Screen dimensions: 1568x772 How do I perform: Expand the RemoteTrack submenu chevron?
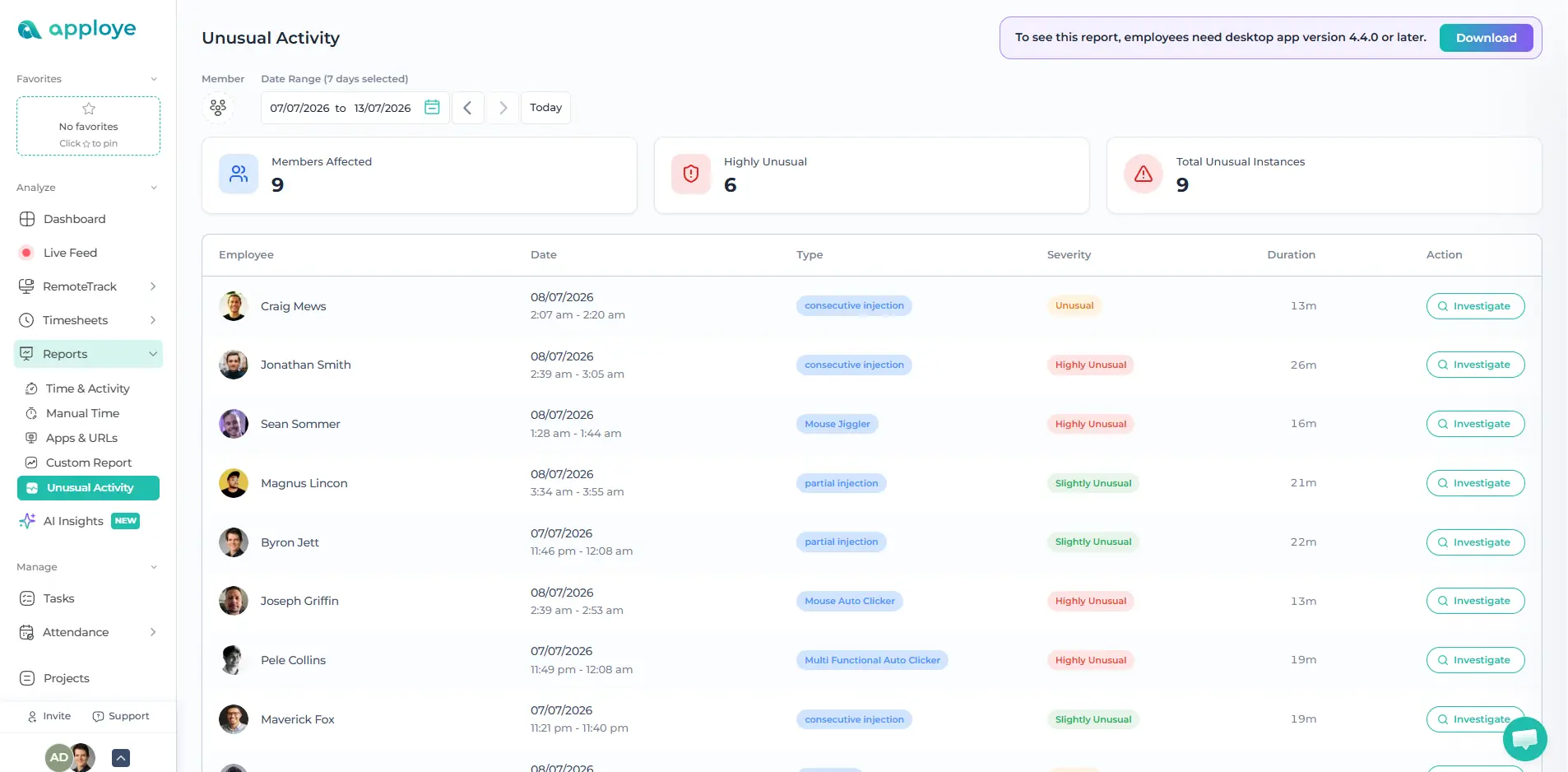(153, 286)
